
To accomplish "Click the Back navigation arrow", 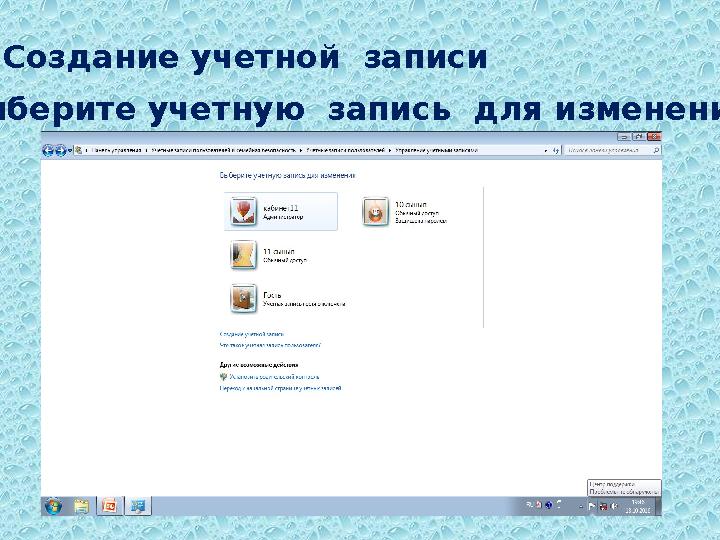I will pyautogui.click(x=48, y=150).
